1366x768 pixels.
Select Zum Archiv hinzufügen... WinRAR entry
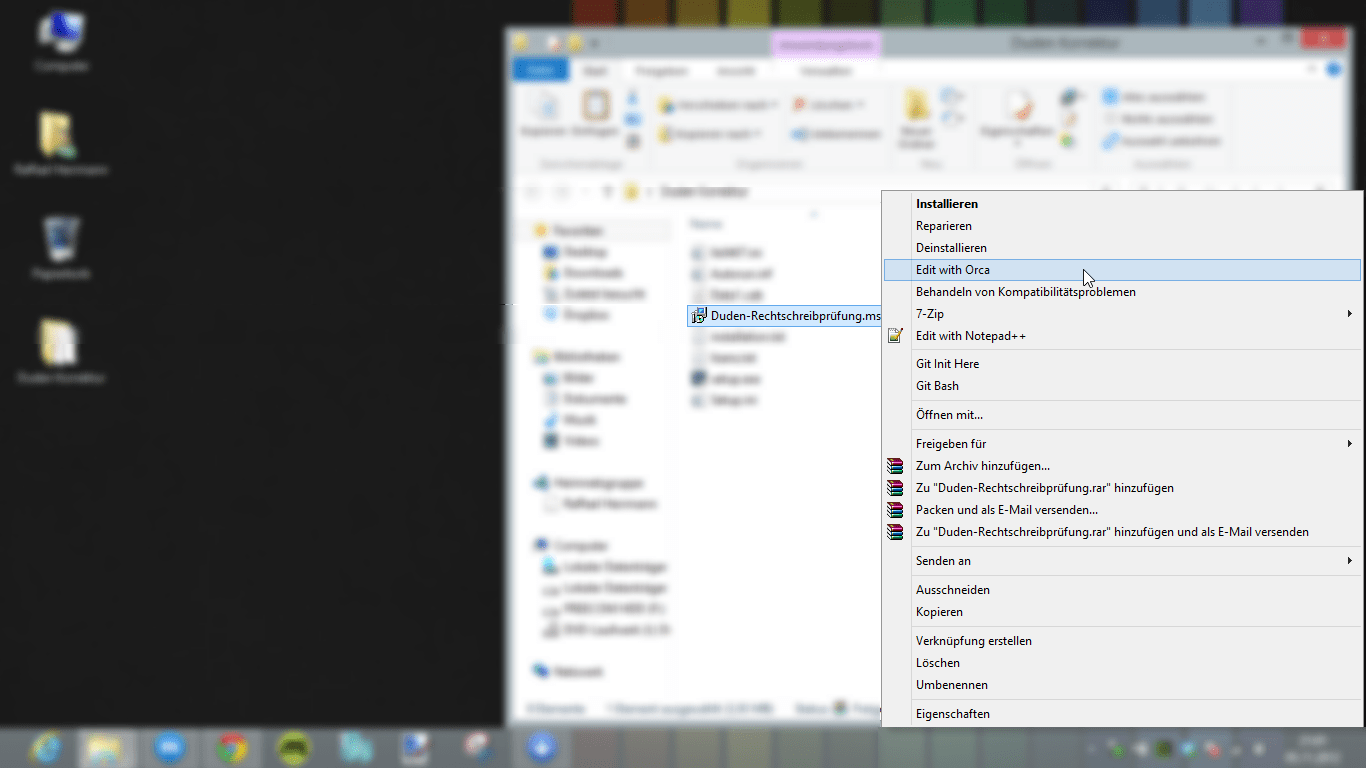pyautogui.click(x=1121, y=466)
